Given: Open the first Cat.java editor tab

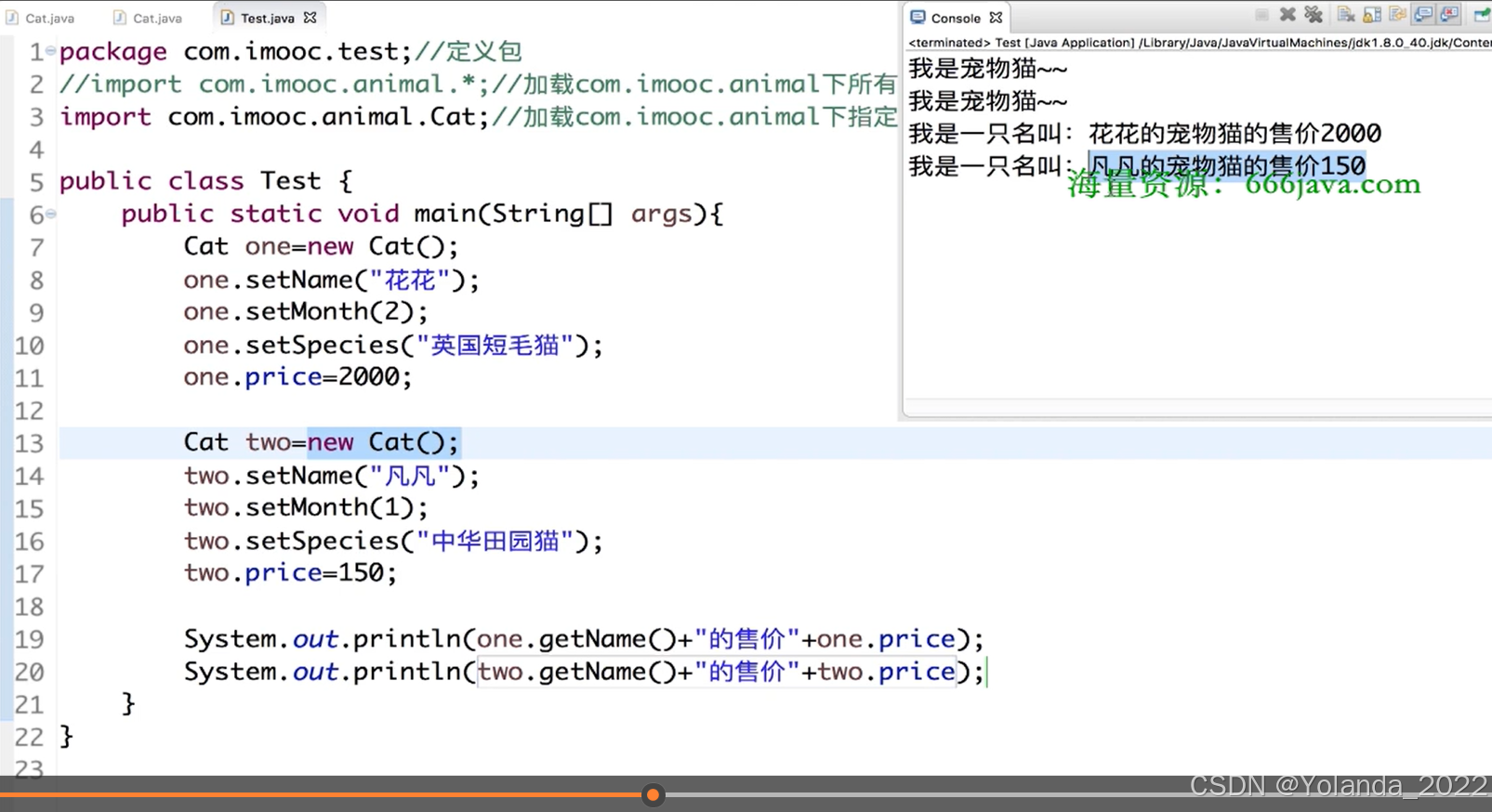Looking at the screenshot, I should point(41,18).
